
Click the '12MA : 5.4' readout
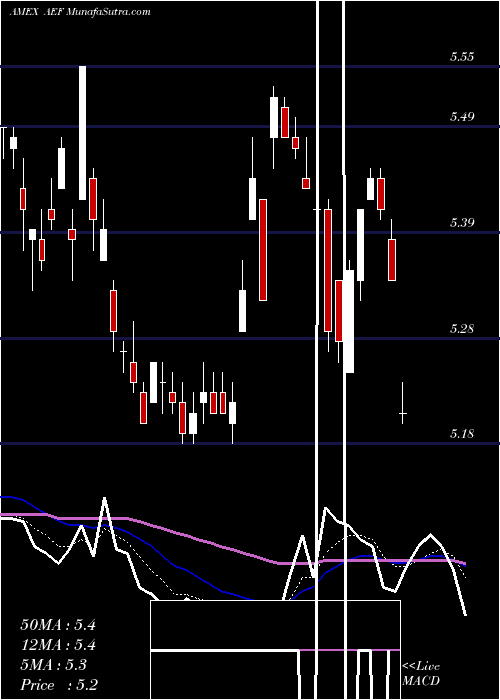tap(58, 645)
